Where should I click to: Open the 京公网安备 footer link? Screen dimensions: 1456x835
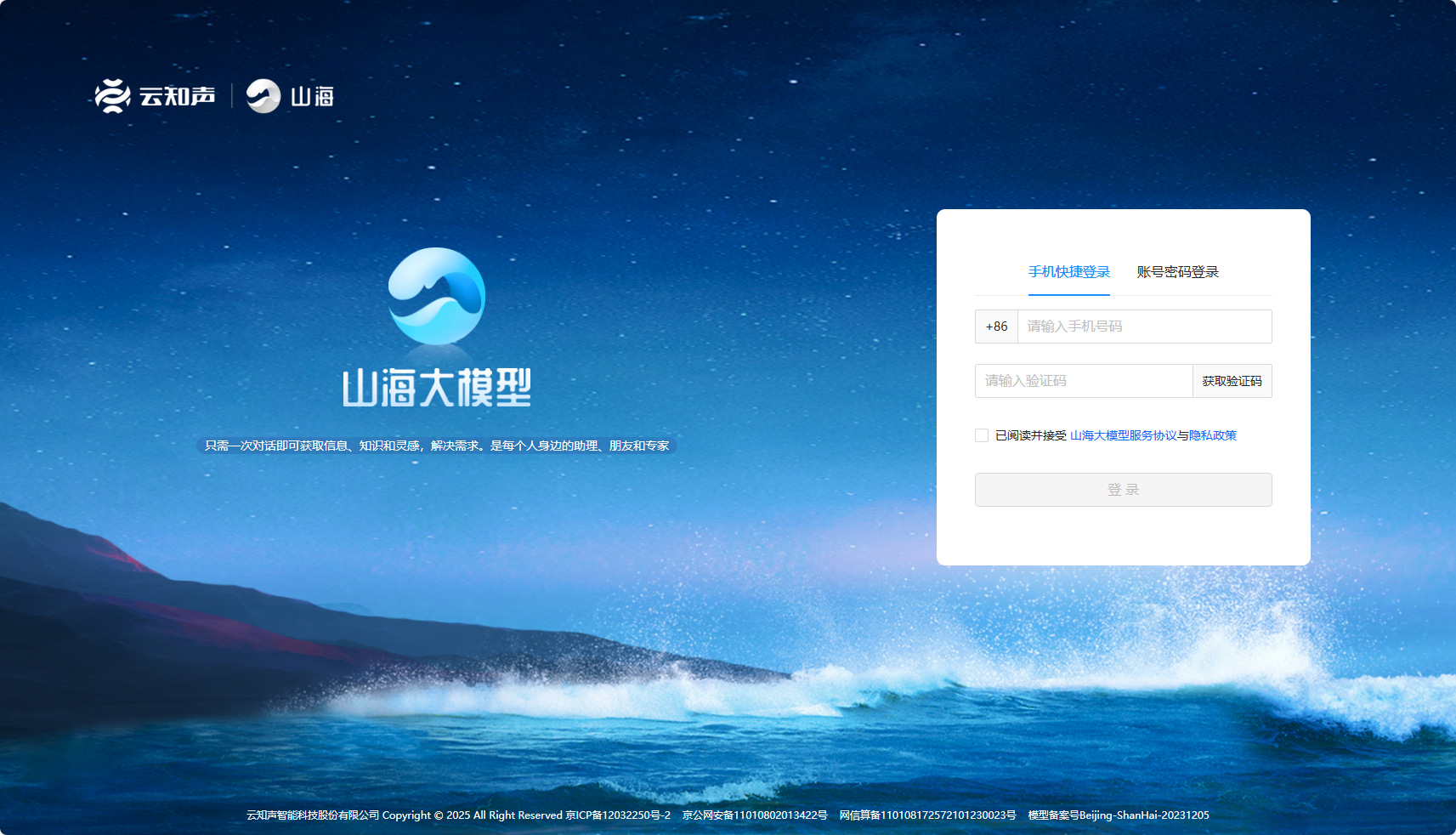(755, 815)
